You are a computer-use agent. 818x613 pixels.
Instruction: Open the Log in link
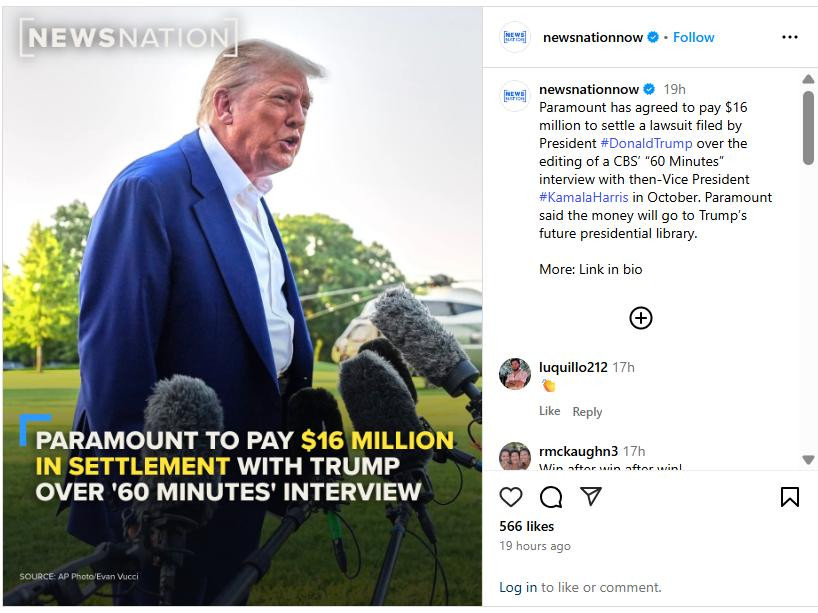(521, 587)
